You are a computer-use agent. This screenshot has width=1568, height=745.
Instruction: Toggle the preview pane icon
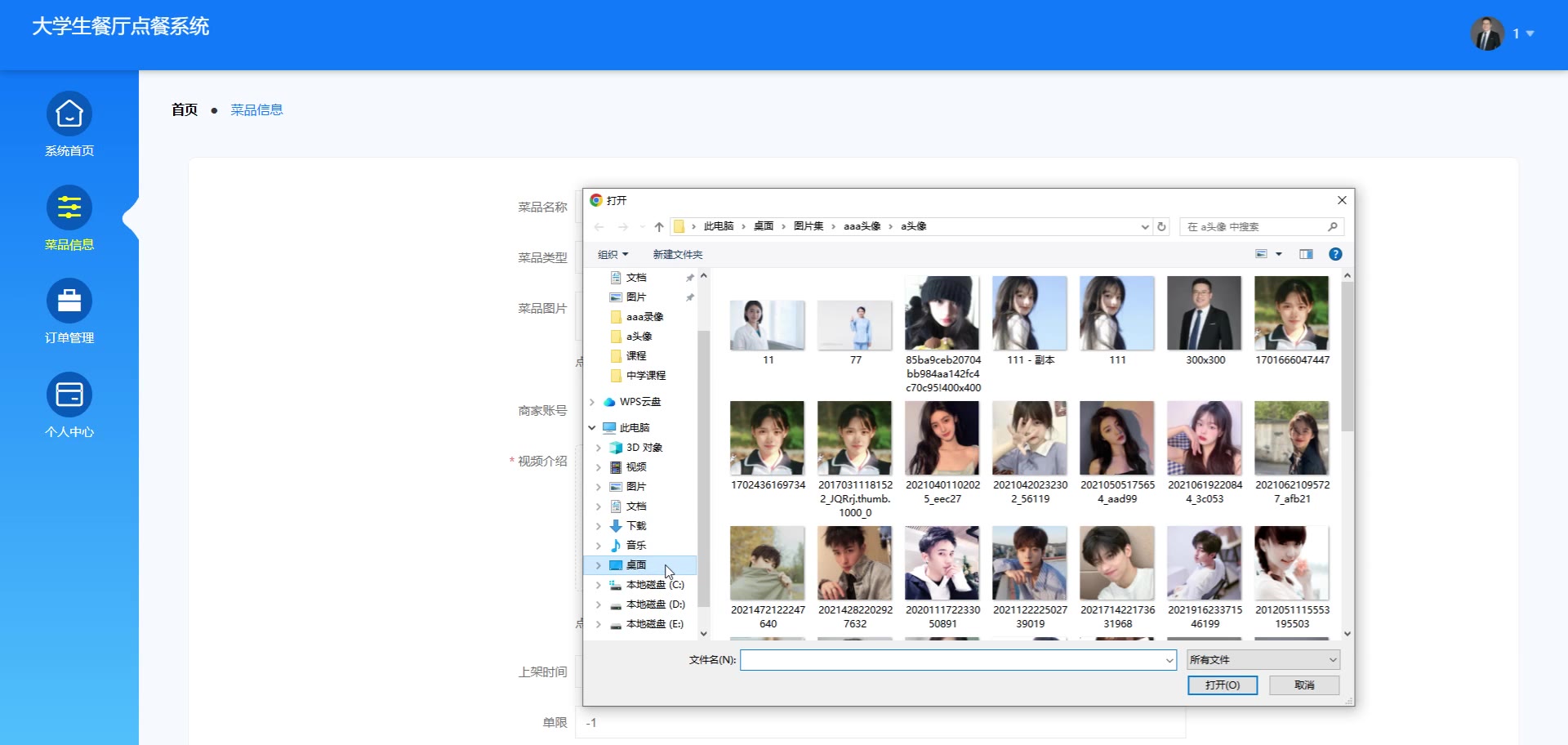point(1306,254)
